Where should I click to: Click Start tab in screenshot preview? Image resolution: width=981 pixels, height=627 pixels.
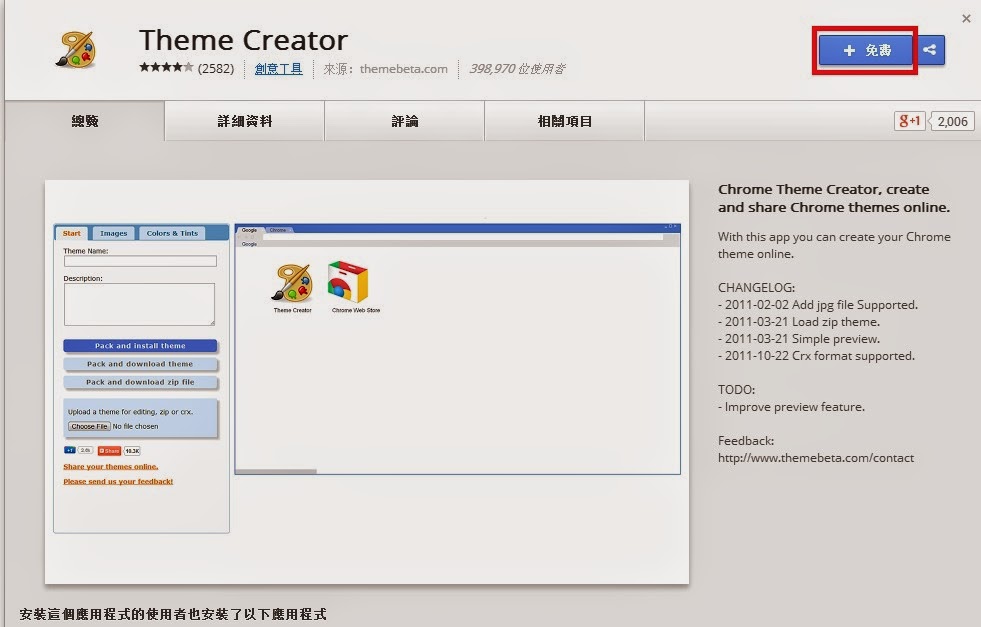tap(71, 233)
